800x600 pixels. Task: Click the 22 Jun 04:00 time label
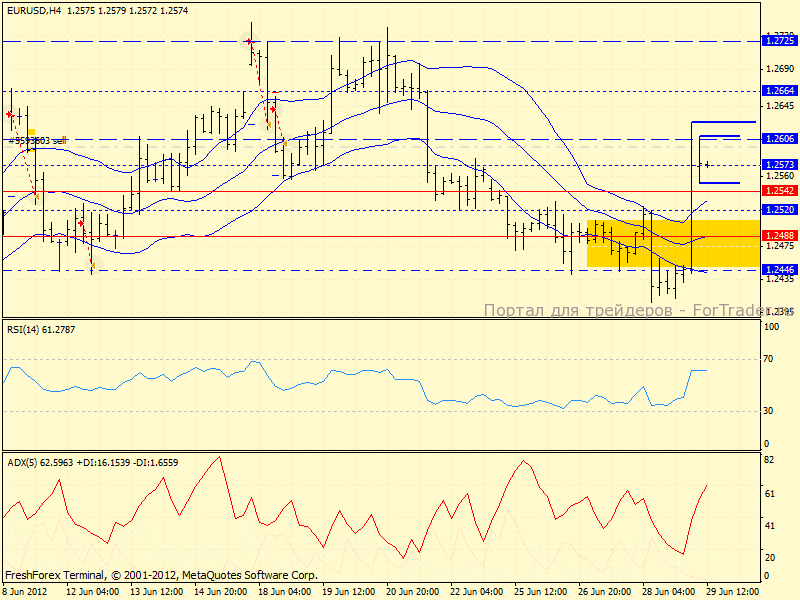(x=477, y=592)
